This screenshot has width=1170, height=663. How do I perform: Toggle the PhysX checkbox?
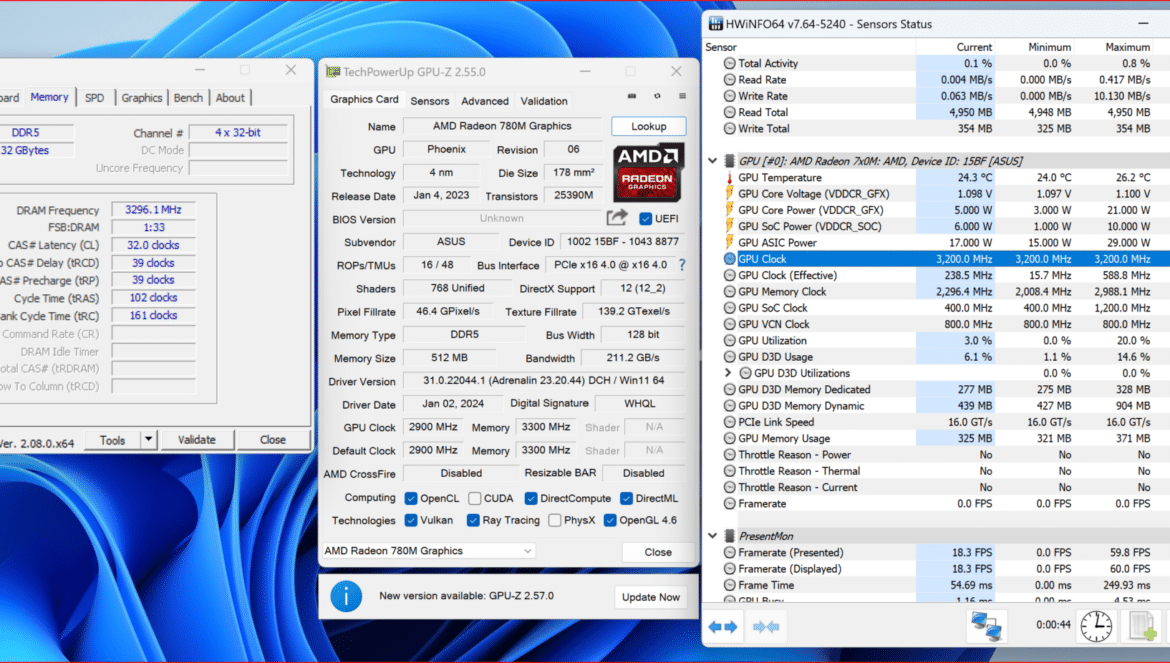[x=554, y=521]
